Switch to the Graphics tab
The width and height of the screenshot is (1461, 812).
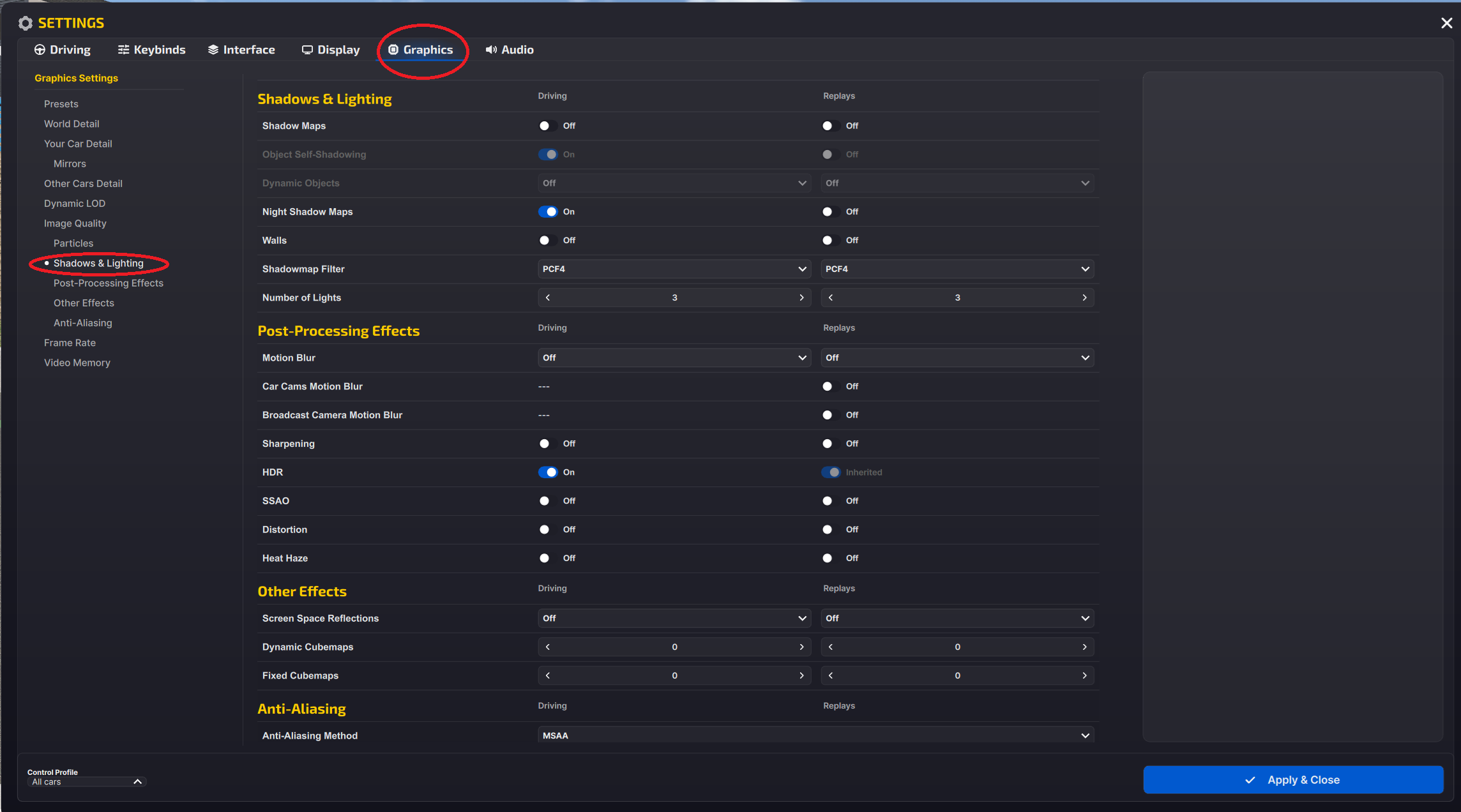[421, 50]
